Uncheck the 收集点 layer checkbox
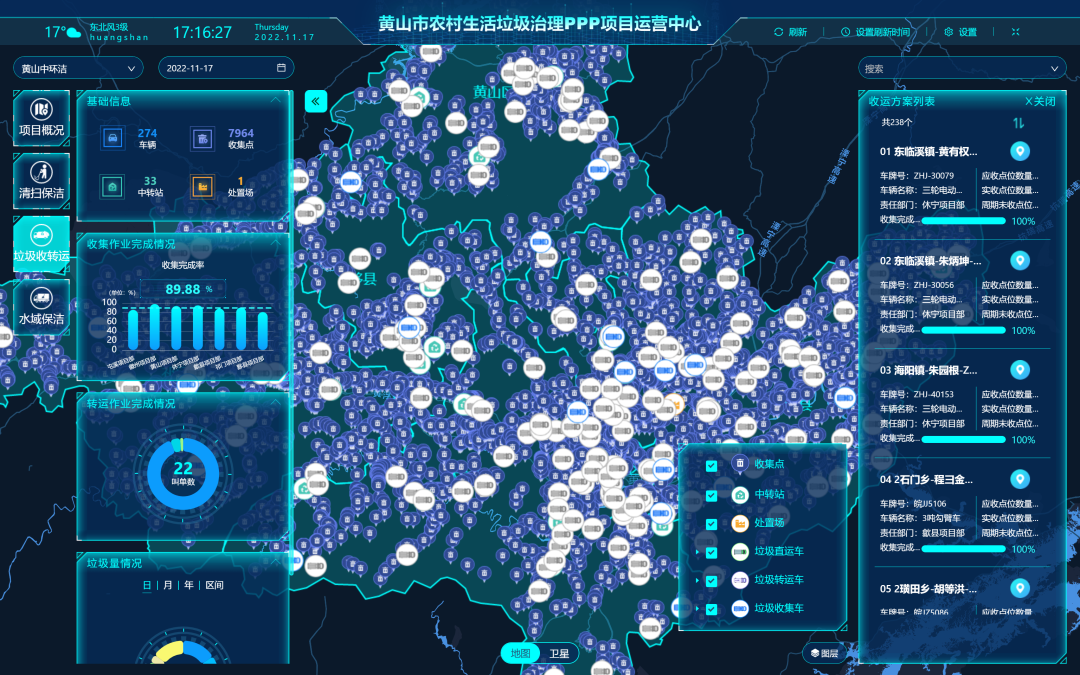Screen dimensions: 1080x675 (711, 466)
